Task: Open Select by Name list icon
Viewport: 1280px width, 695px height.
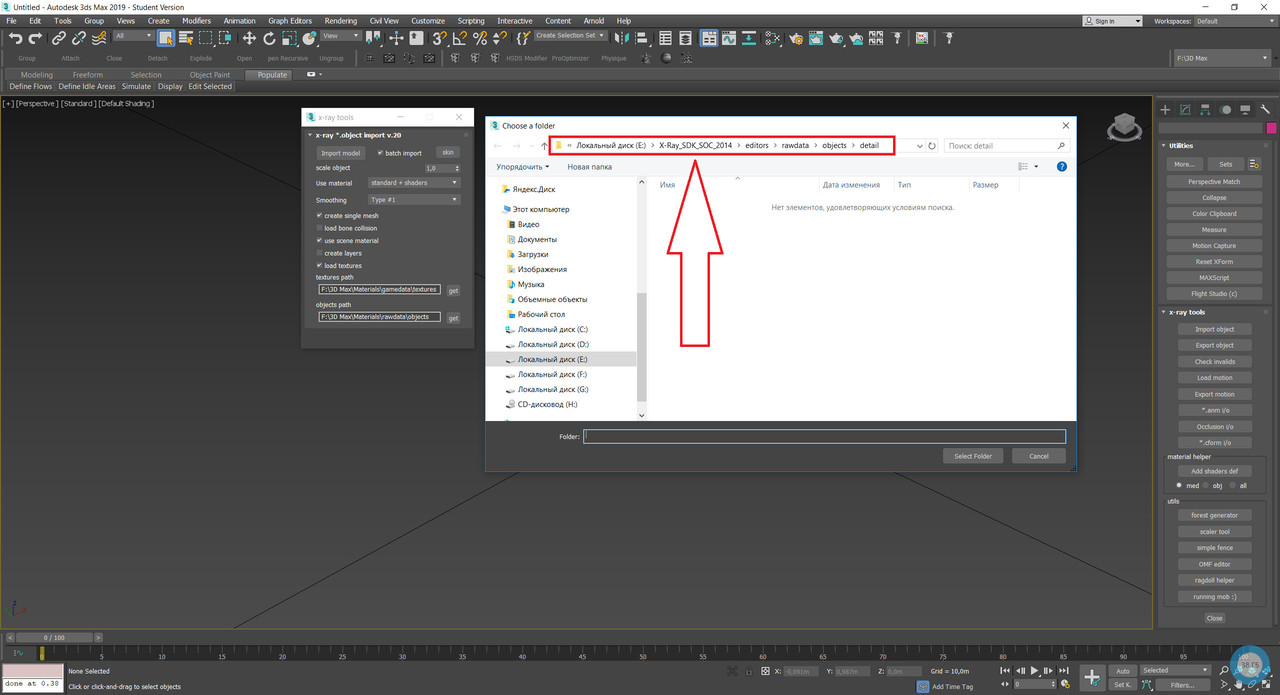Action: tap(186, 38)
